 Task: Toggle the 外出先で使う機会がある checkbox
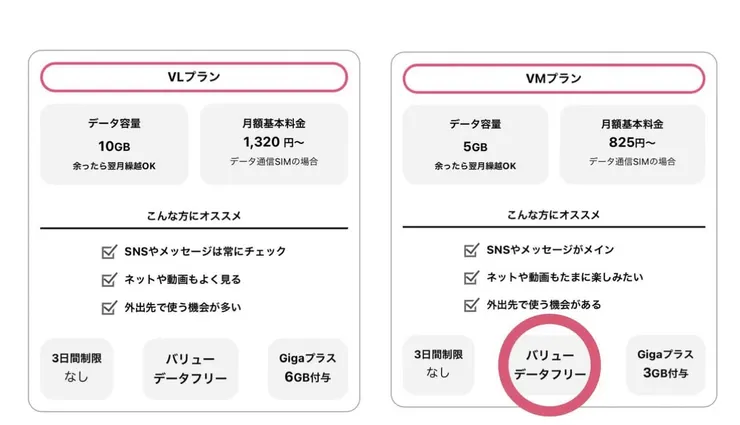pos(472,305)
